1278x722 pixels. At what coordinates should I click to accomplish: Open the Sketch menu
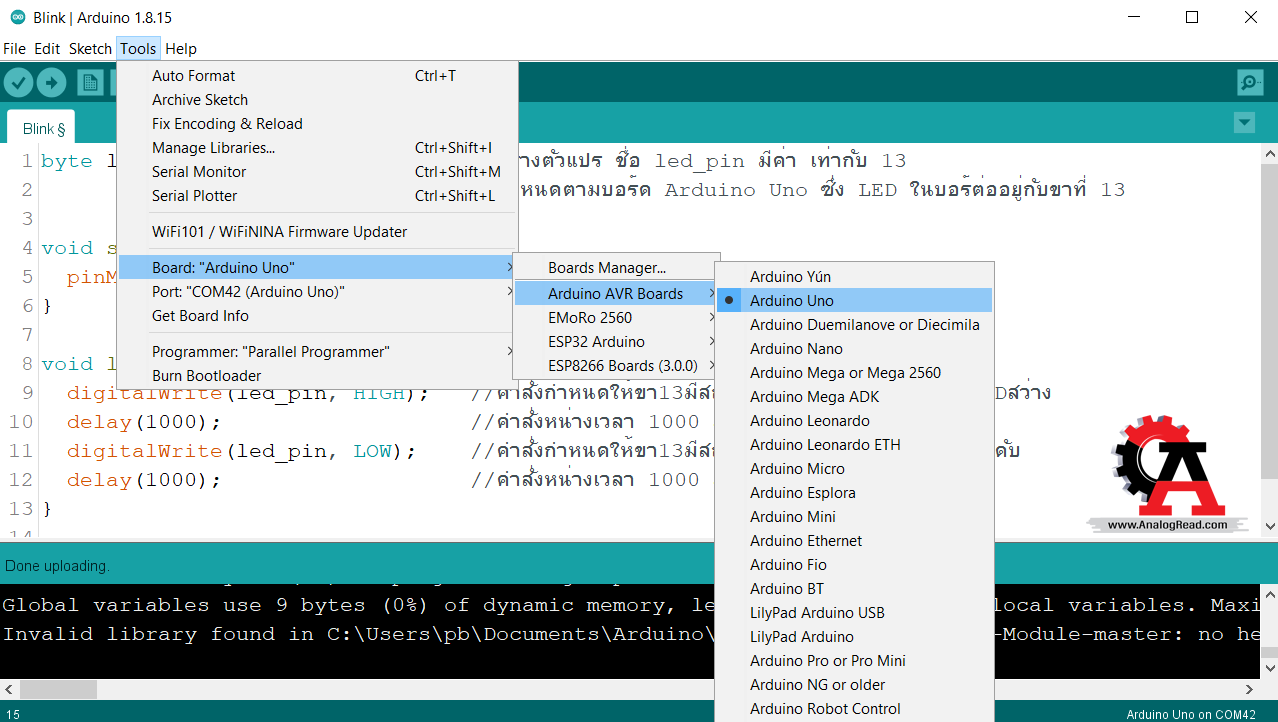(x=90, y=48)
